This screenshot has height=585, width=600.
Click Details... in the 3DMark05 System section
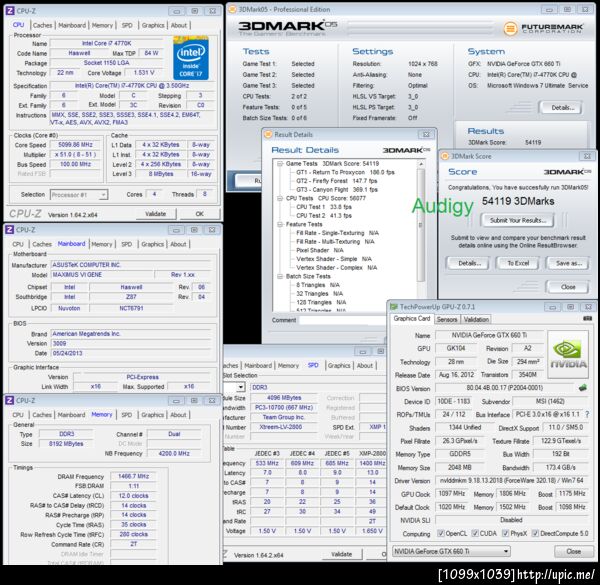tap(562, 108)
